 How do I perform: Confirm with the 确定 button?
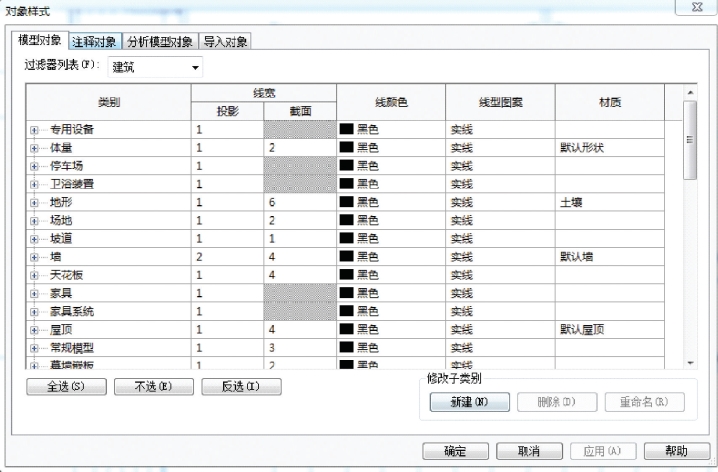click(x=455, y=451)
